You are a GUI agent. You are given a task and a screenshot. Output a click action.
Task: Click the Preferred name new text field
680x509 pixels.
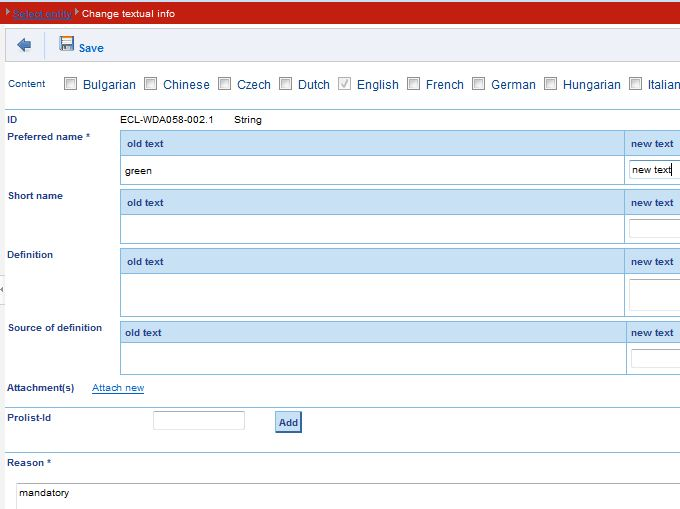pyautogui.click(x=655, y=170)
